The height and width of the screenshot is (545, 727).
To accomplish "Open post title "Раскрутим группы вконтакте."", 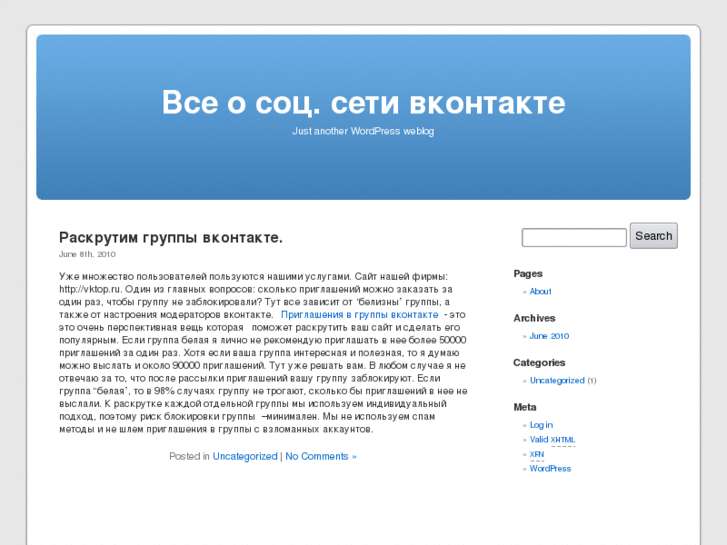I will [171, 237].
